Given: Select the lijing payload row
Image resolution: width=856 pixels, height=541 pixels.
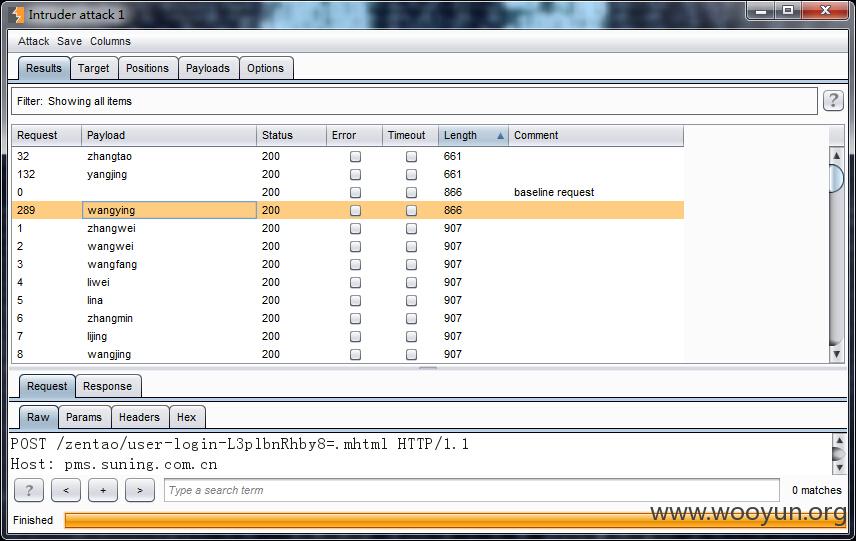Looking at the screenshot, I should [348, 337].
